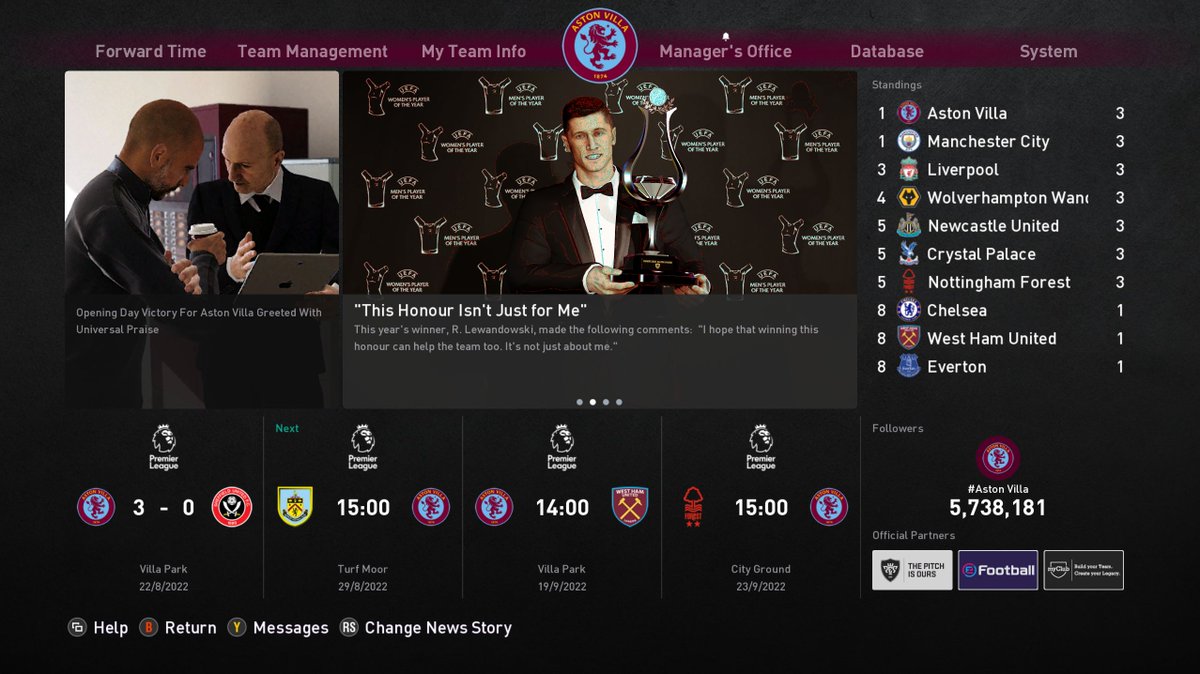Click the 5,738,181 followers count
1200x674 pixels.
click(998, 508)
